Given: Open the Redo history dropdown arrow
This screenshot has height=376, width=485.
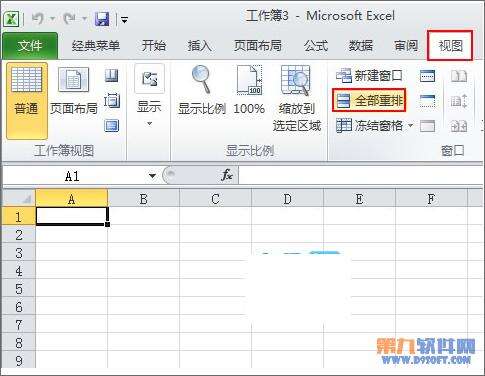Looking at the screenshot, I should [84, 19].
